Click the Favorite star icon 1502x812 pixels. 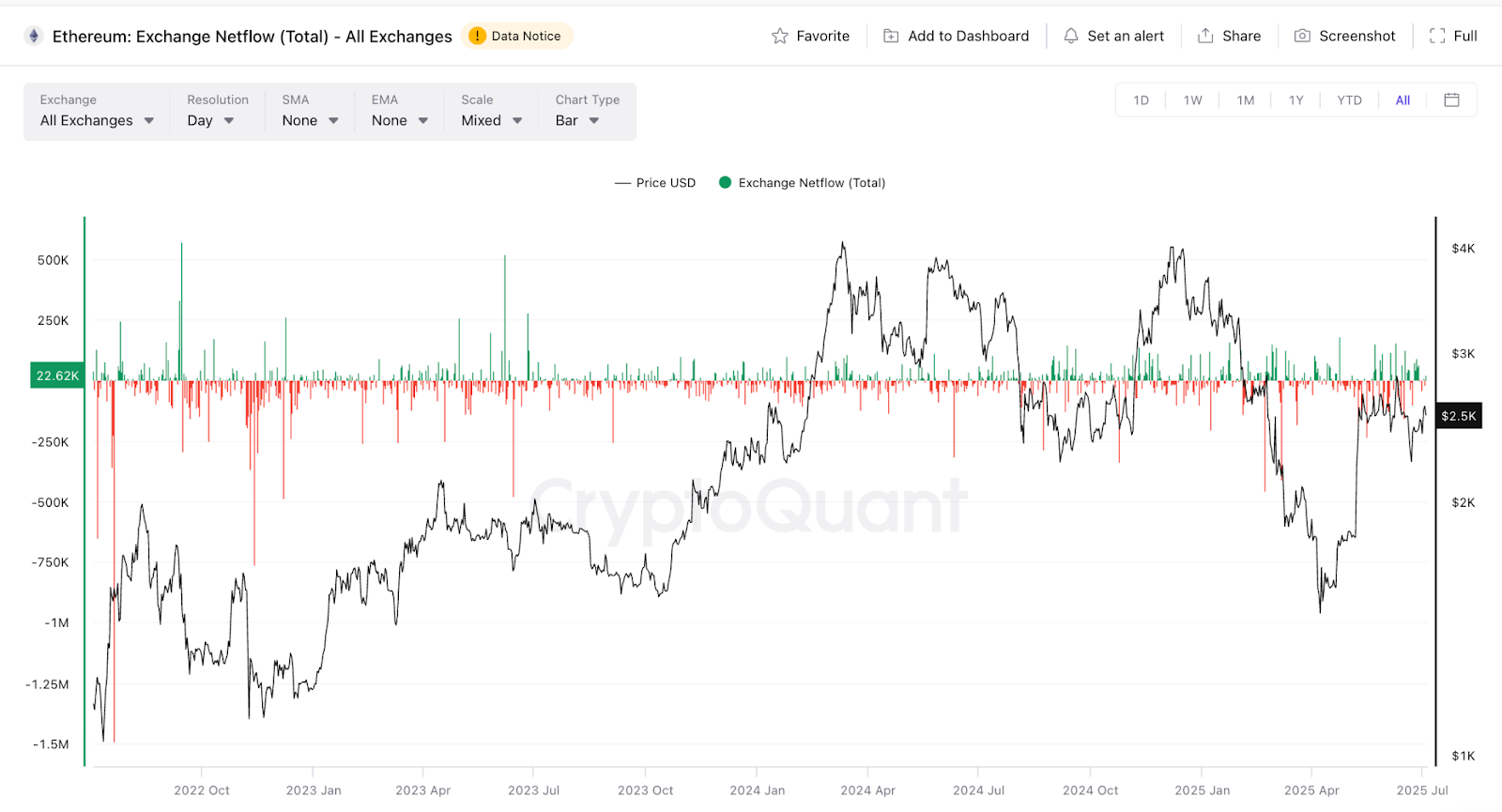click(780, 36)
